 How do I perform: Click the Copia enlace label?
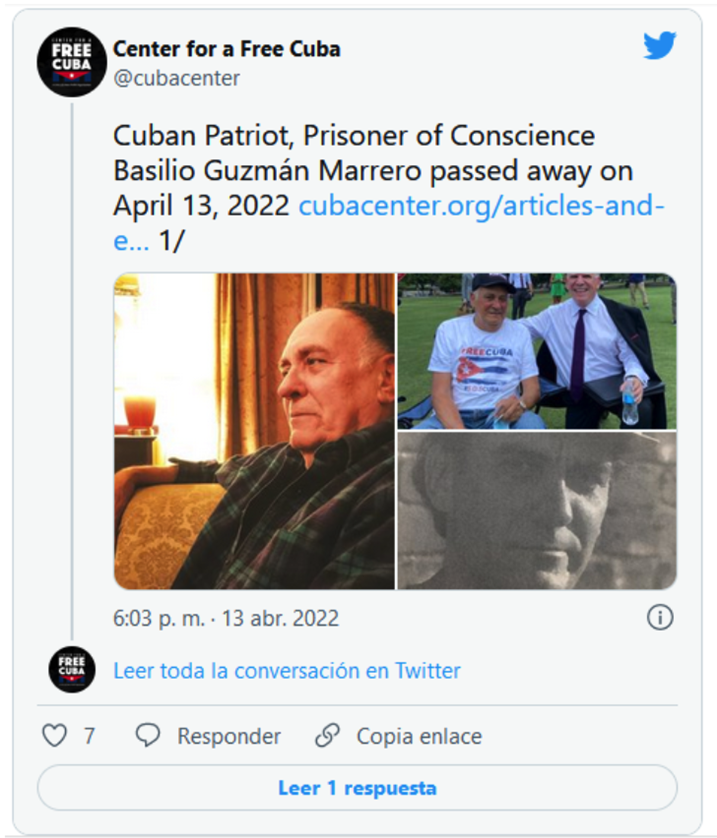419,736
